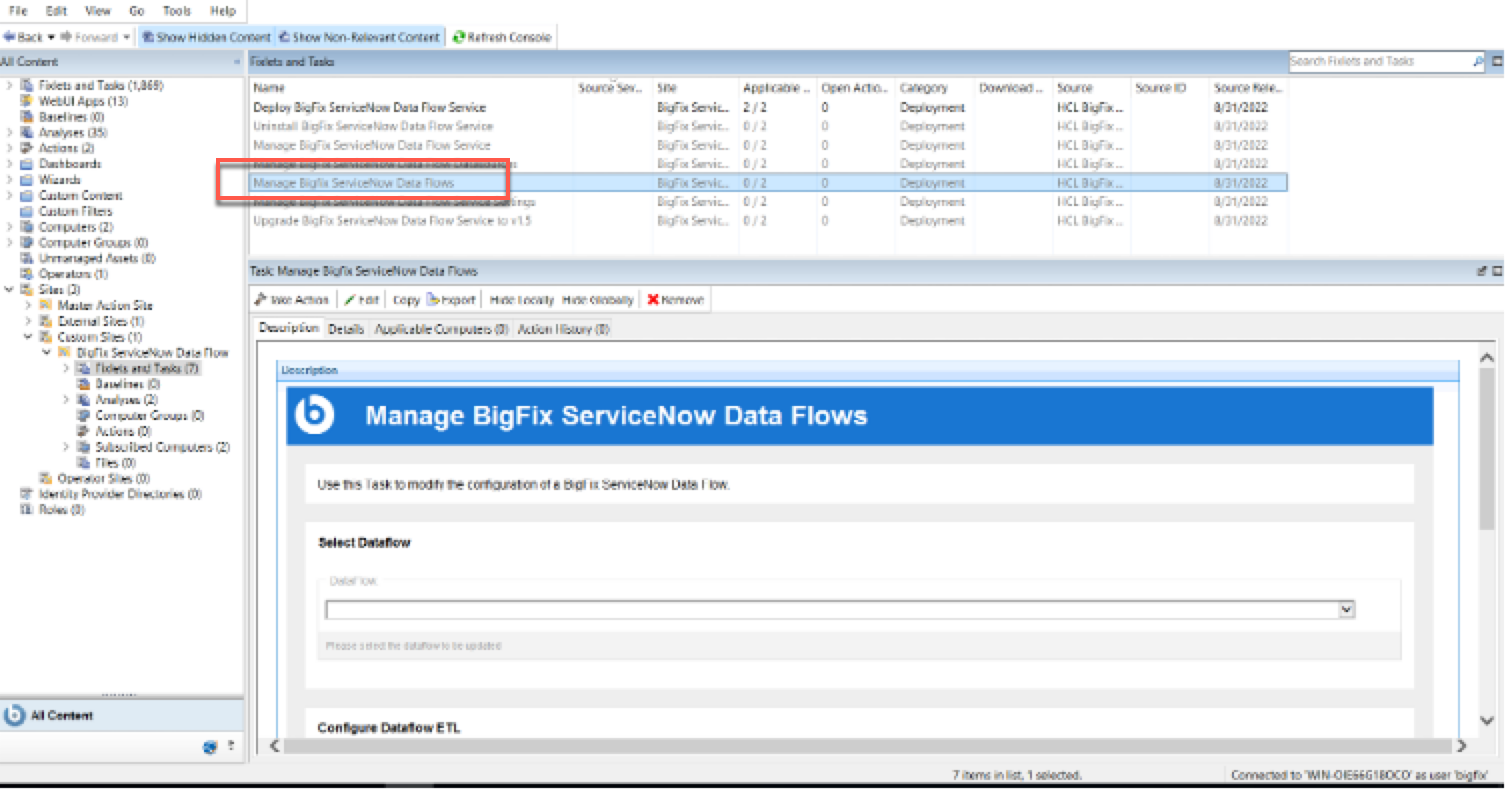Image resolution: width=1510 pixels, height=790 pixels.
Task: Select the Wizards folder icon
Action: point(27,180)
